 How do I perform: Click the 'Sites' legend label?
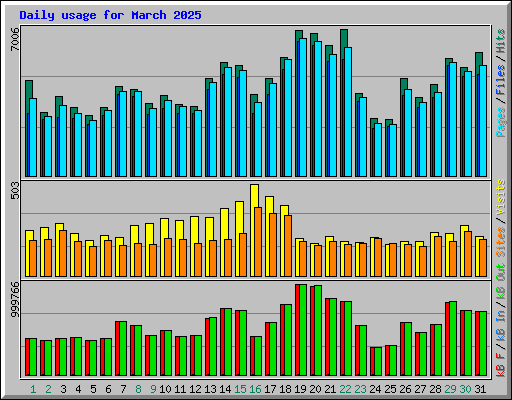point(501,242)
